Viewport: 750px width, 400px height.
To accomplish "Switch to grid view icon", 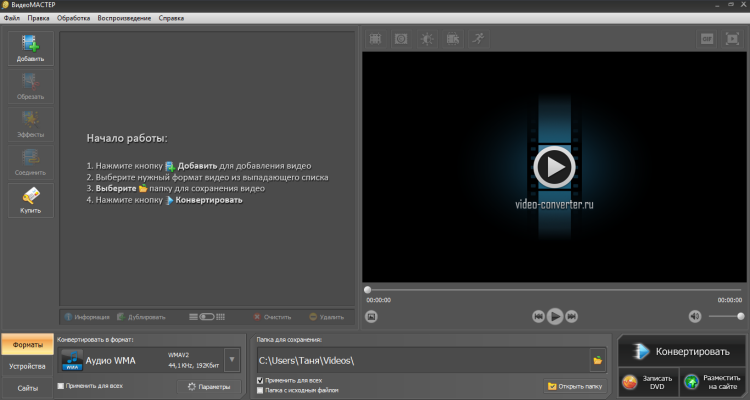I will click(x=221, y=317).
